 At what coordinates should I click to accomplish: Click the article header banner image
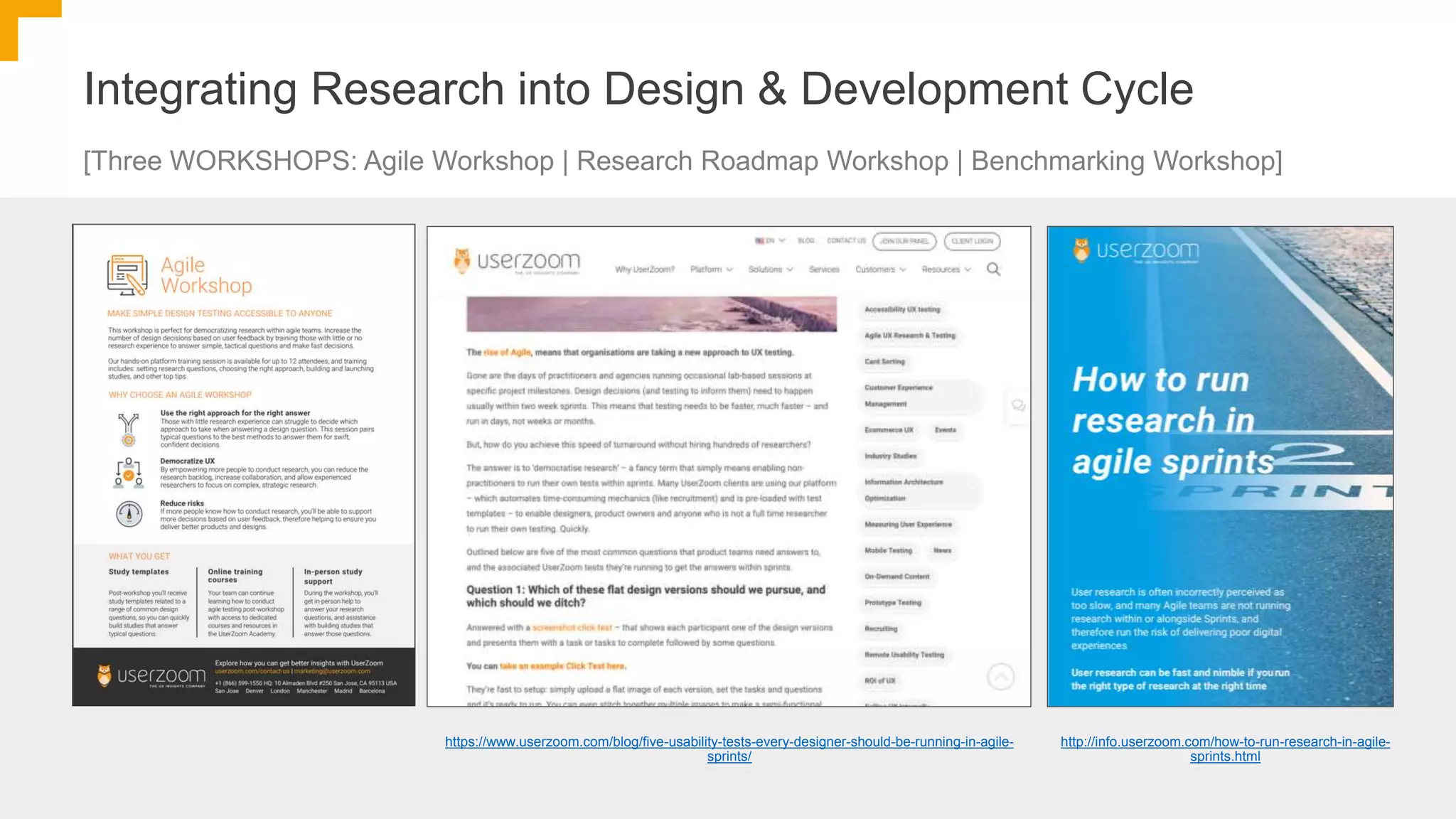click(651, 314)
